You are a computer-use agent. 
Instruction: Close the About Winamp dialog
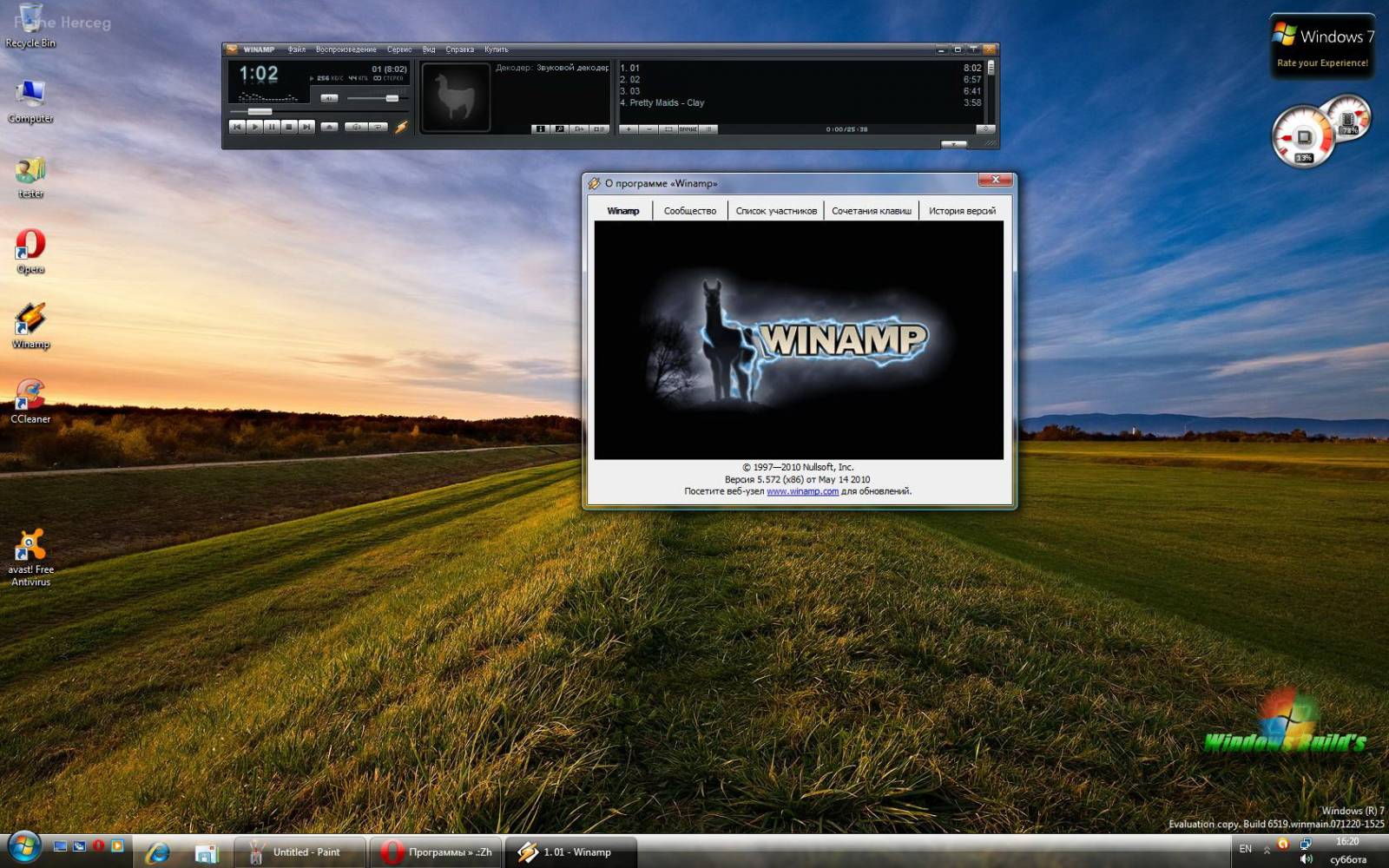995,180
